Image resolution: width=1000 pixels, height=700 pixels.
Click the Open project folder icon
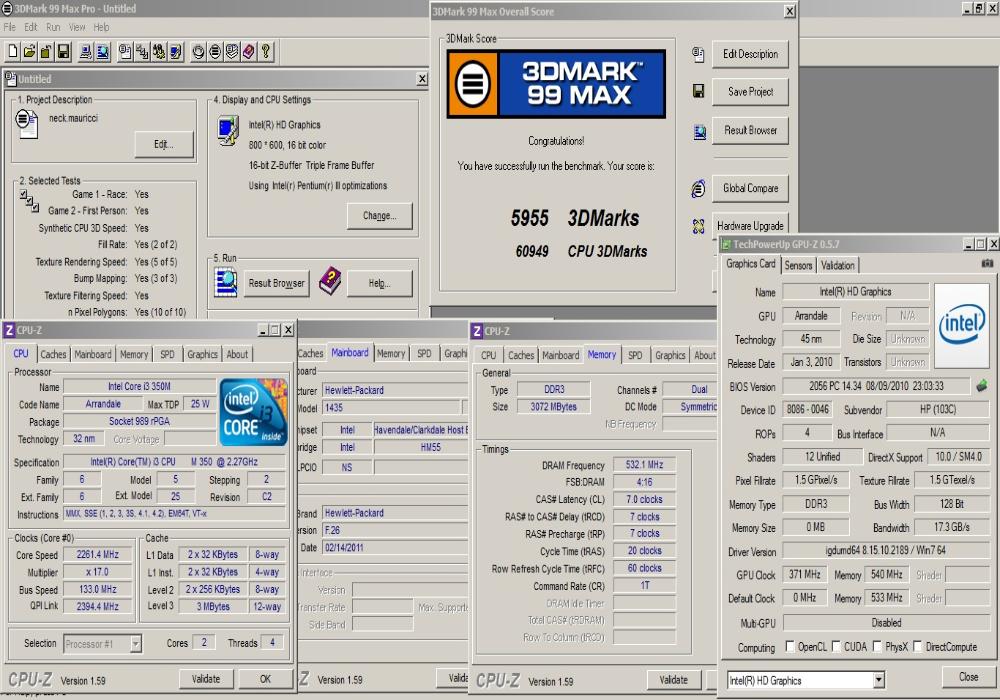click(29, 52)
